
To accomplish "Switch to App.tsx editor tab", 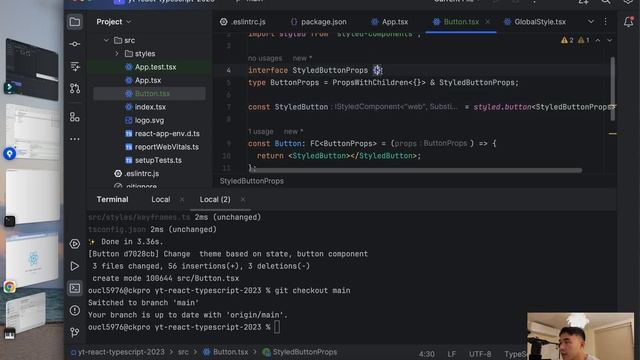I will pos(389,22).
